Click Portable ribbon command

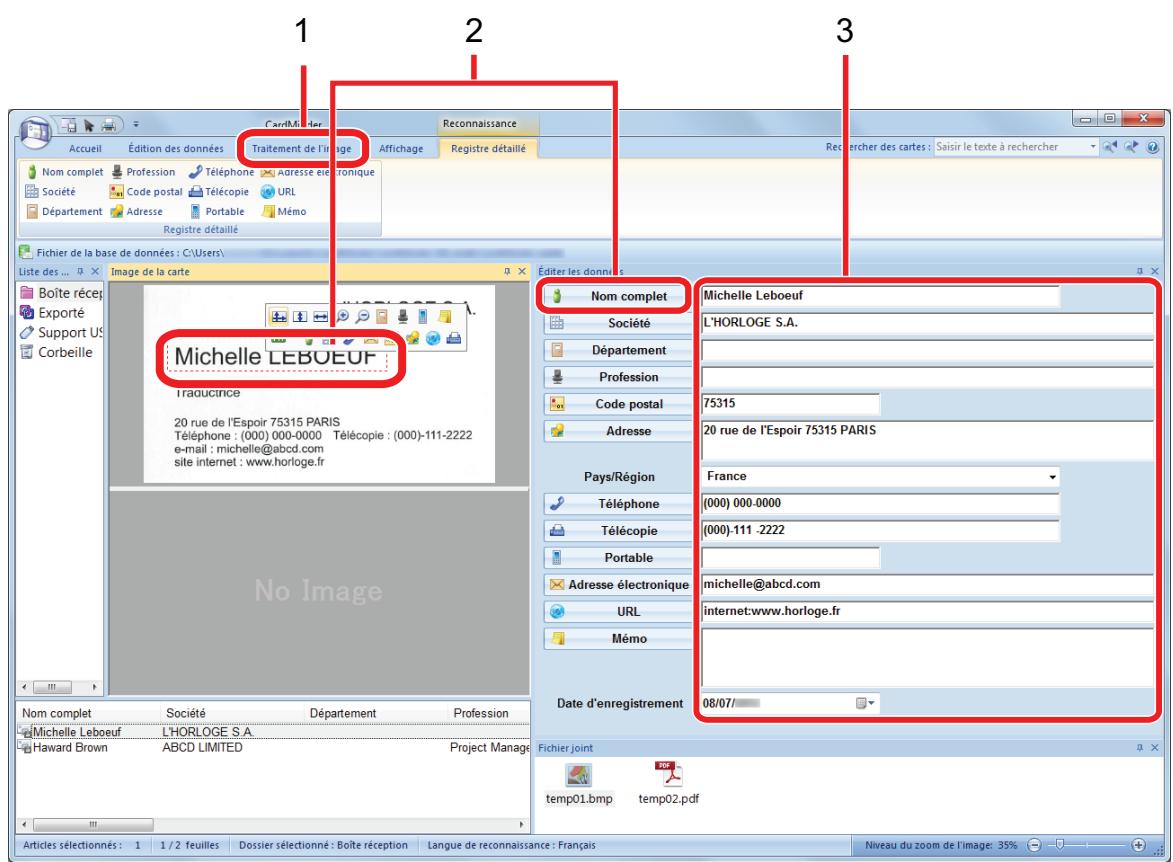(x=217, y=212)
